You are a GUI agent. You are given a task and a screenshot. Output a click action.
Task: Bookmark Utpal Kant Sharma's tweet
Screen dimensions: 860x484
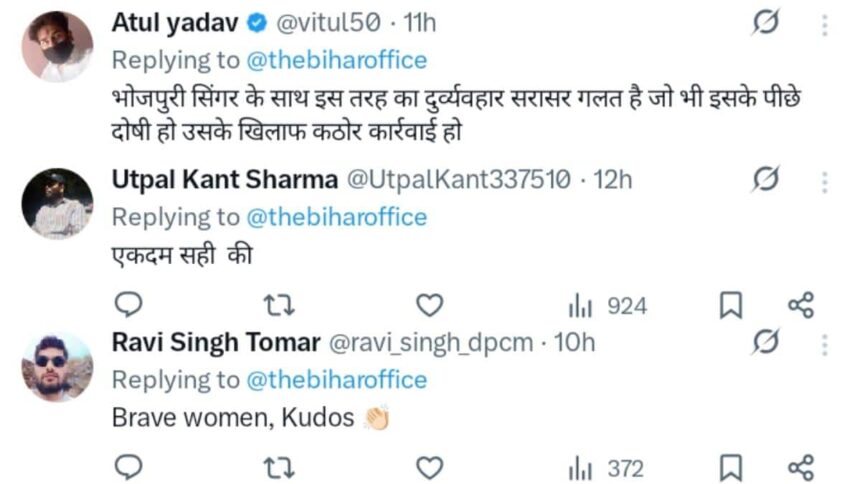pyautogui.click(x=731, y=305)
